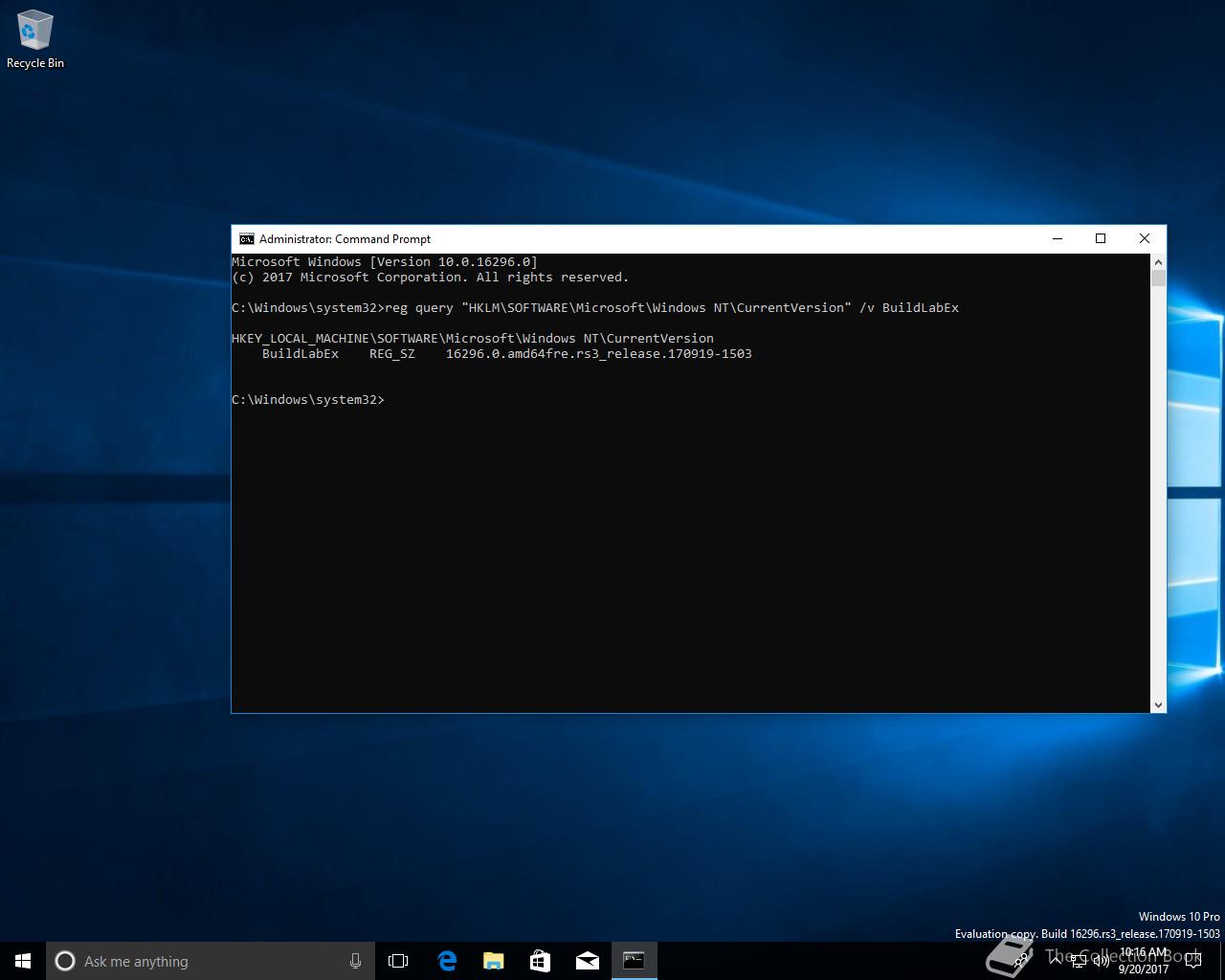1225x980 pixels.
Task: Open the People icon in system tray
Action: click(x=1021, y=961)
